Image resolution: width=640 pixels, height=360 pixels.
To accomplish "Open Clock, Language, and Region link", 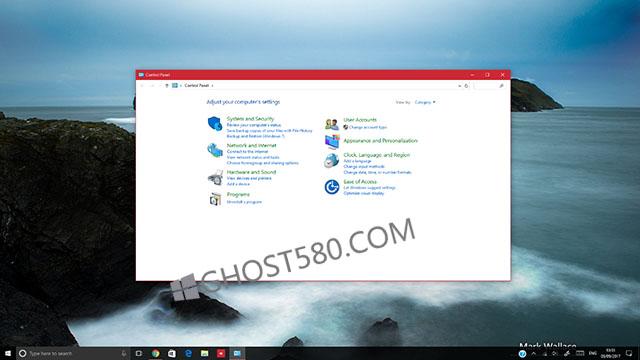I will pyautogui.click(x=377, y=155).
